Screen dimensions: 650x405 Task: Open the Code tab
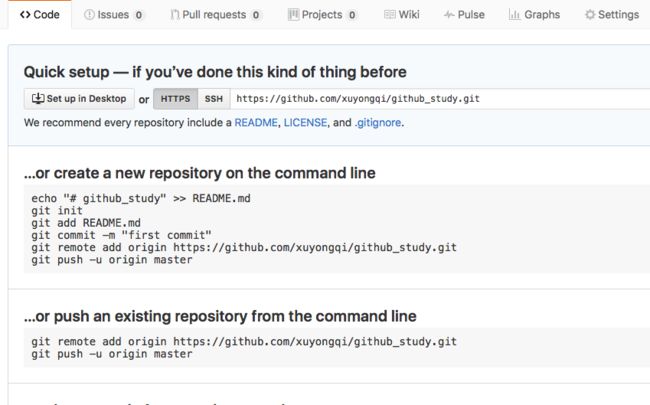coord(40,15)
